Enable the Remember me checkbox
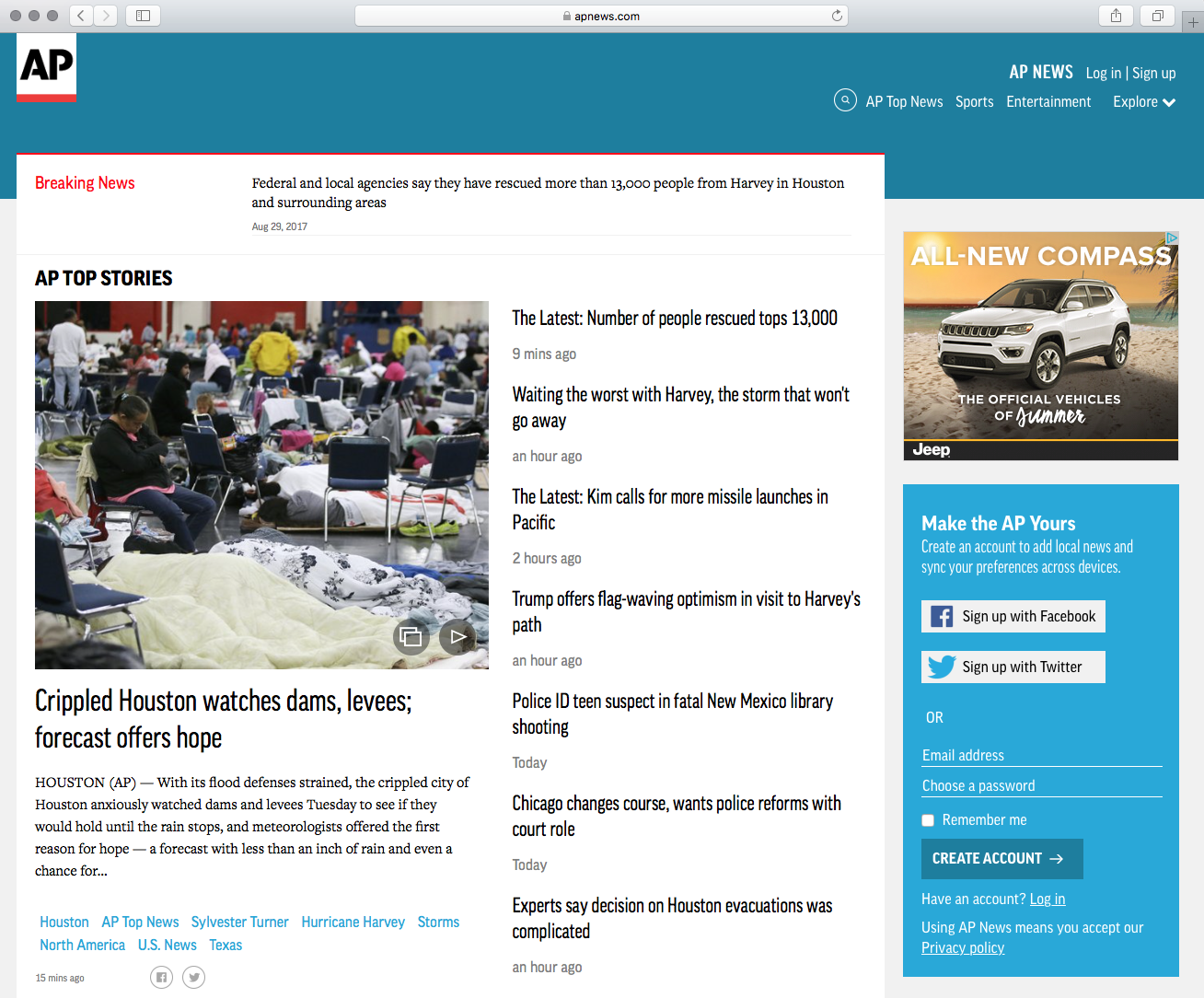Screen dimensions: 1204x998 pos(928,820)
